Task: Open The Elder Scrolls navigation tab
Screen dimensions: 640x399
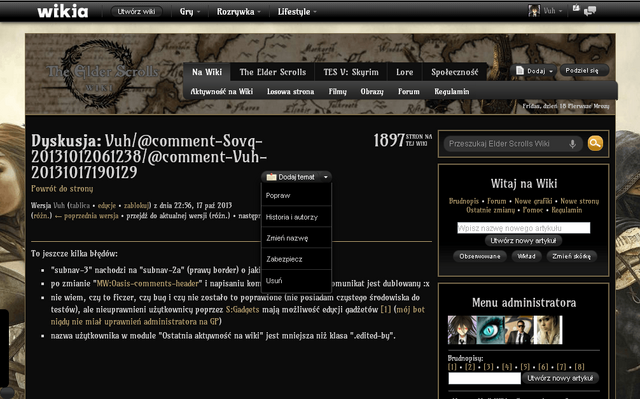Action: coord(273,72)
